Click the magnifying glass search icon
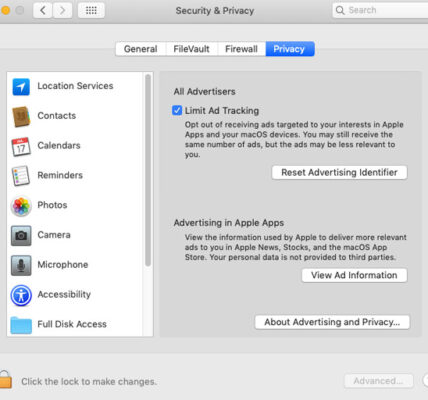Image resolution: width=428 pixels, height=400 pixels. 340,10
